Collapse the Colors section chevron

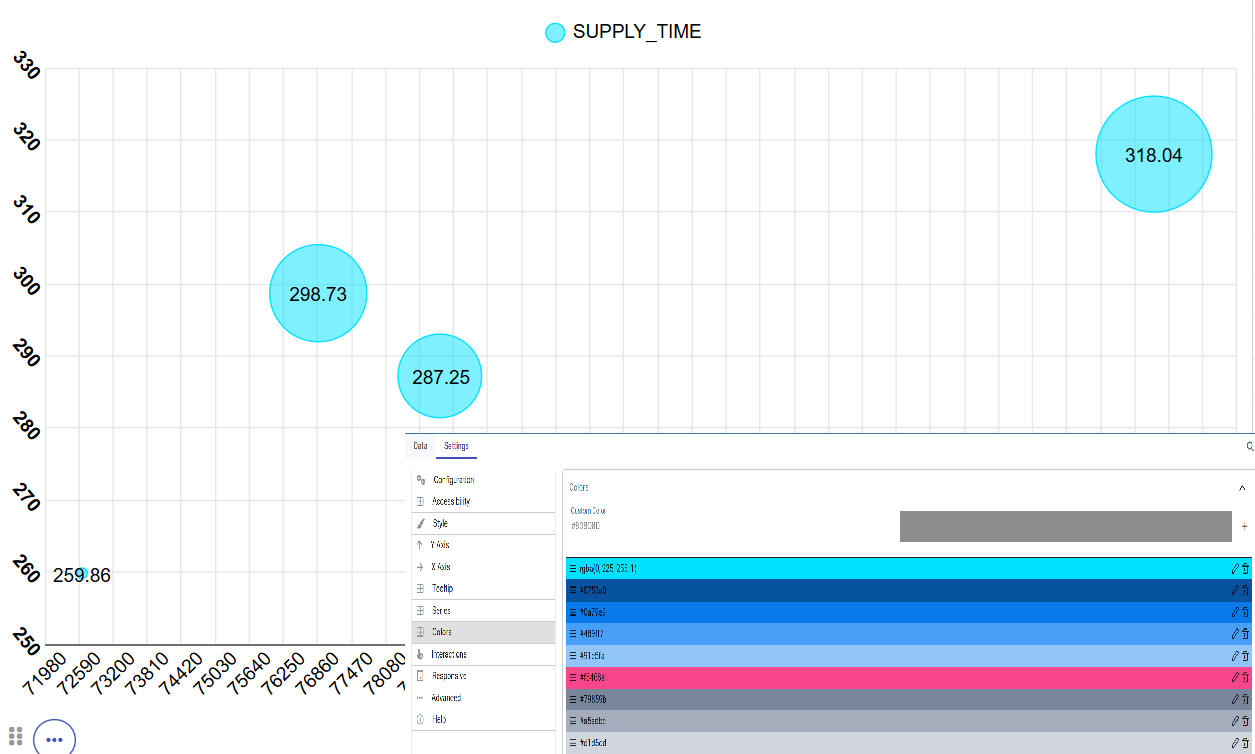(x=1243, y=488)
